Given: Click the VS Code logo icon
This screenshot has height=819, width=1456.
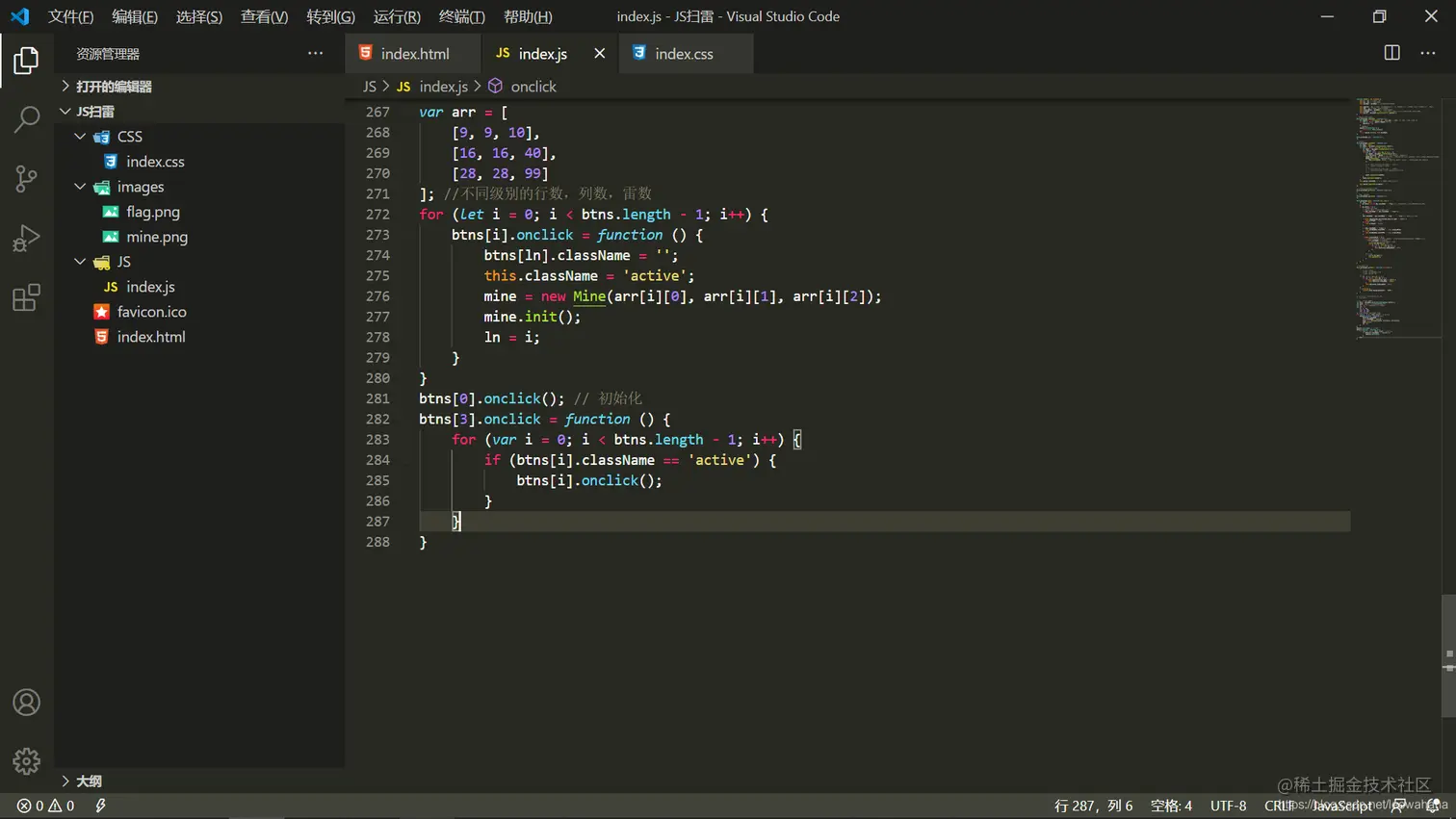Looking at the screenshot, I should pos(19,16).
